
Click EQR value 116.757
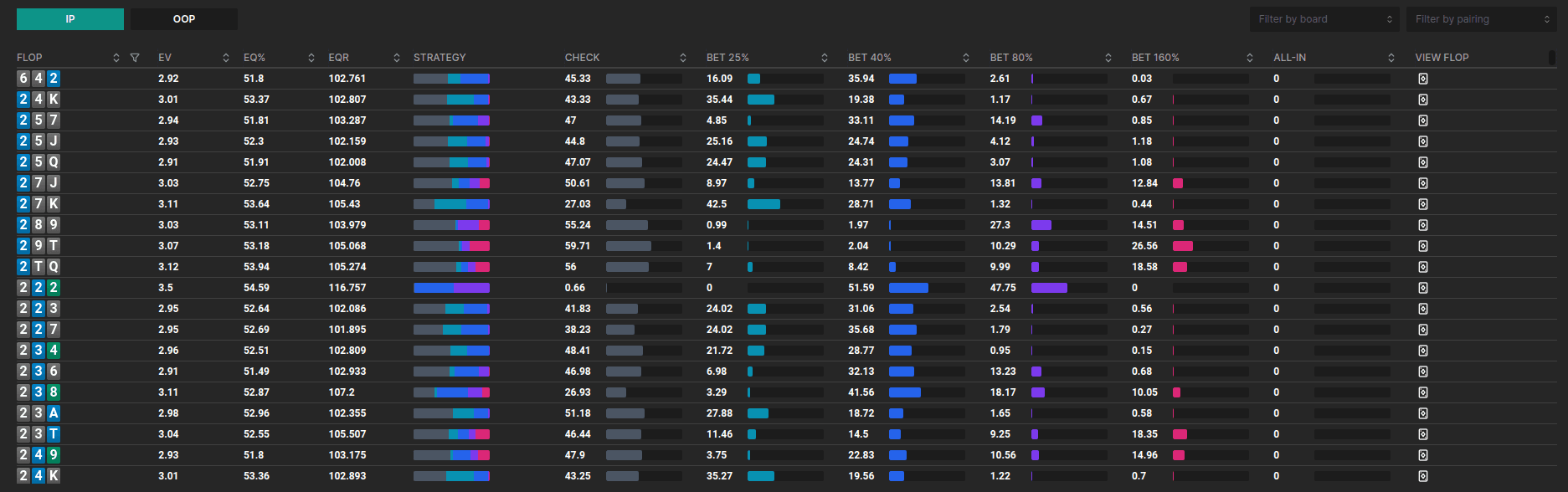pyautogui.click(x=347, y=288)
